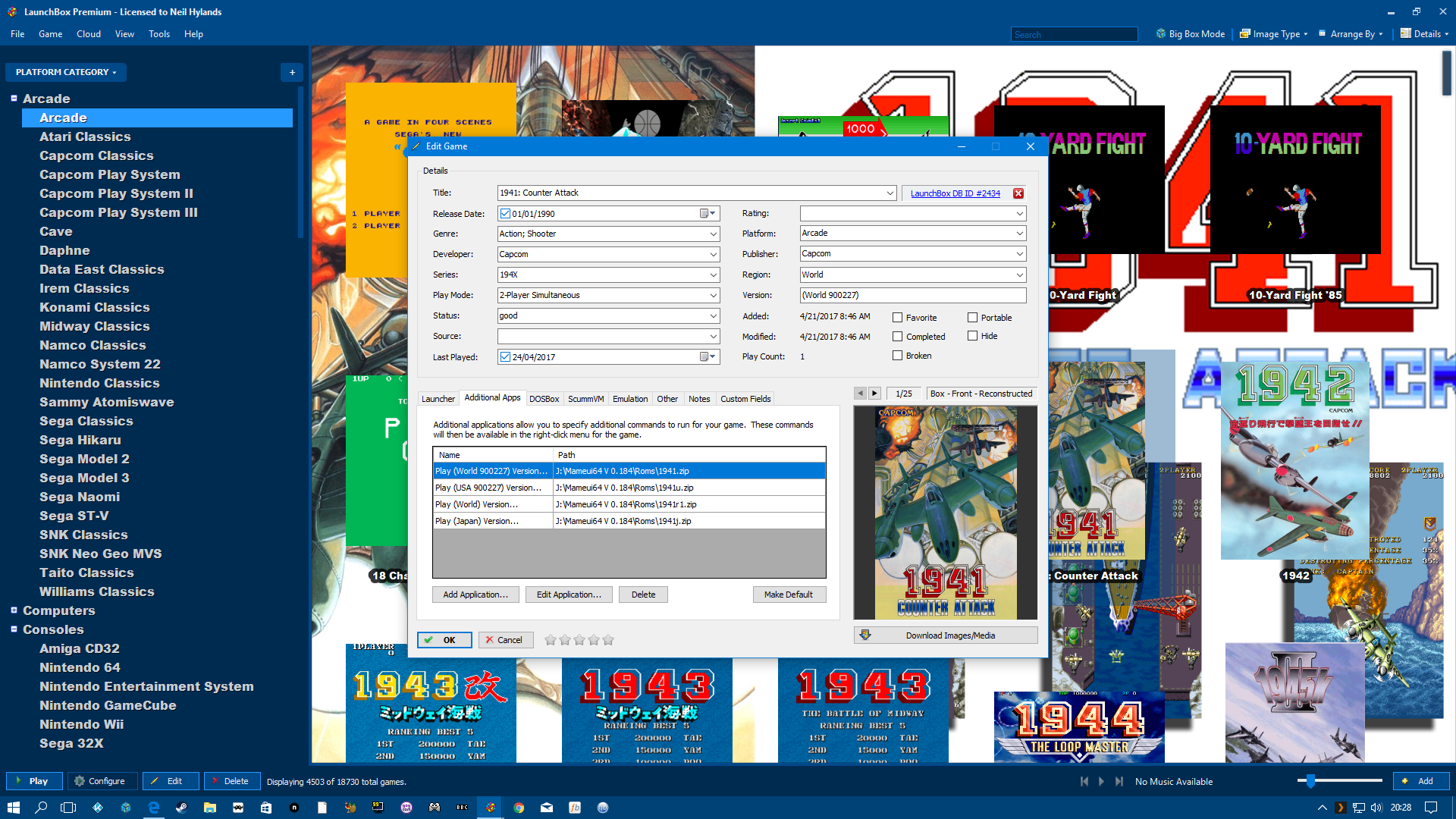Viewport: 1456px width, 819px height.
Task: Open the Release Date calendar picker icon
Action: 708,214
